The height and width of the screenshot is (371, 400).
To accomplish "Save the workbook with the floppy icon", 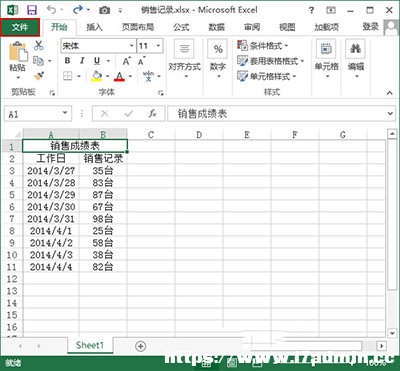I will [32, 10].
